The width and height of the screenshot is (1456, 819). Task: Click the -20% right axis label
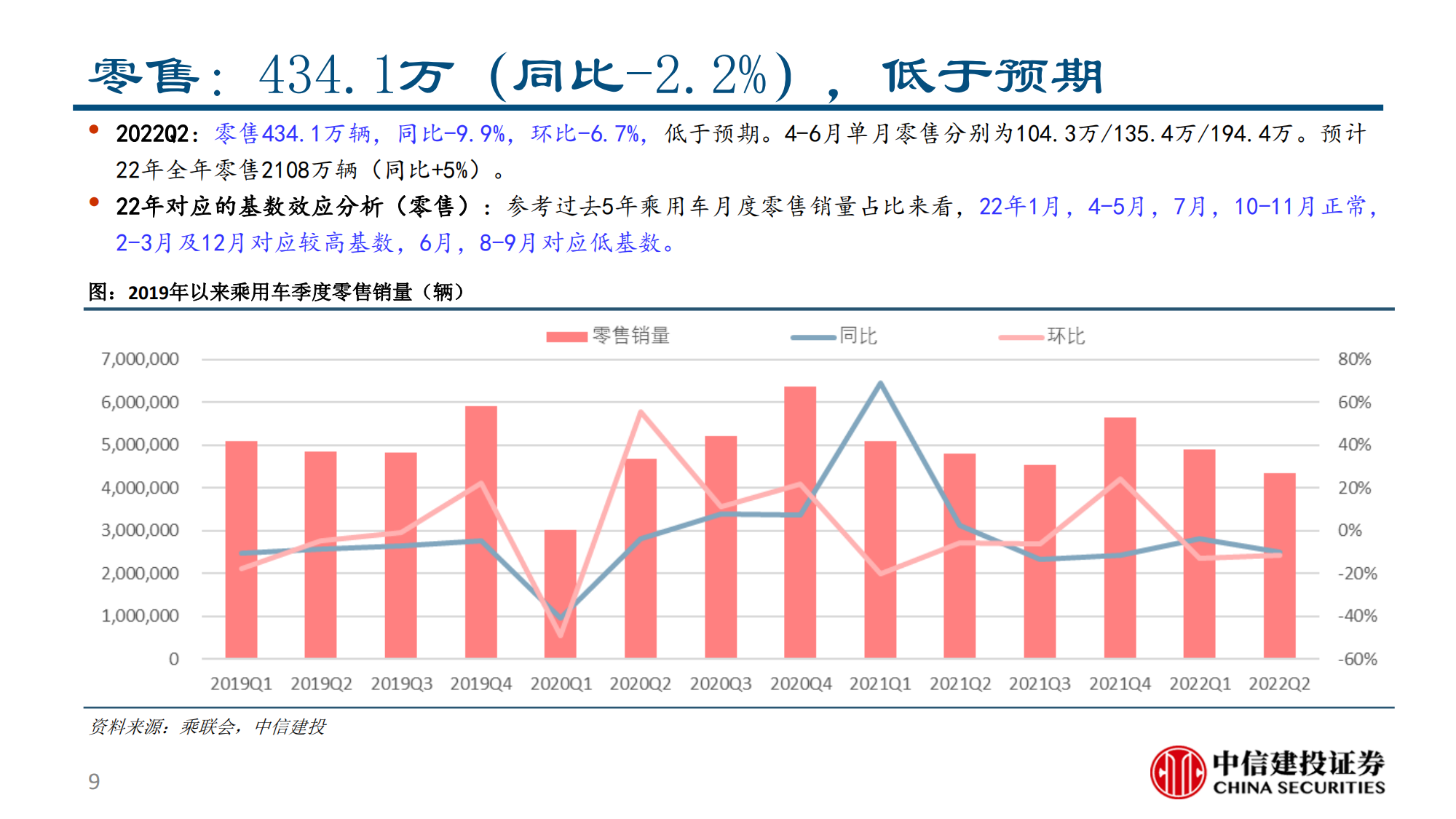click(x=1357, y=573)
